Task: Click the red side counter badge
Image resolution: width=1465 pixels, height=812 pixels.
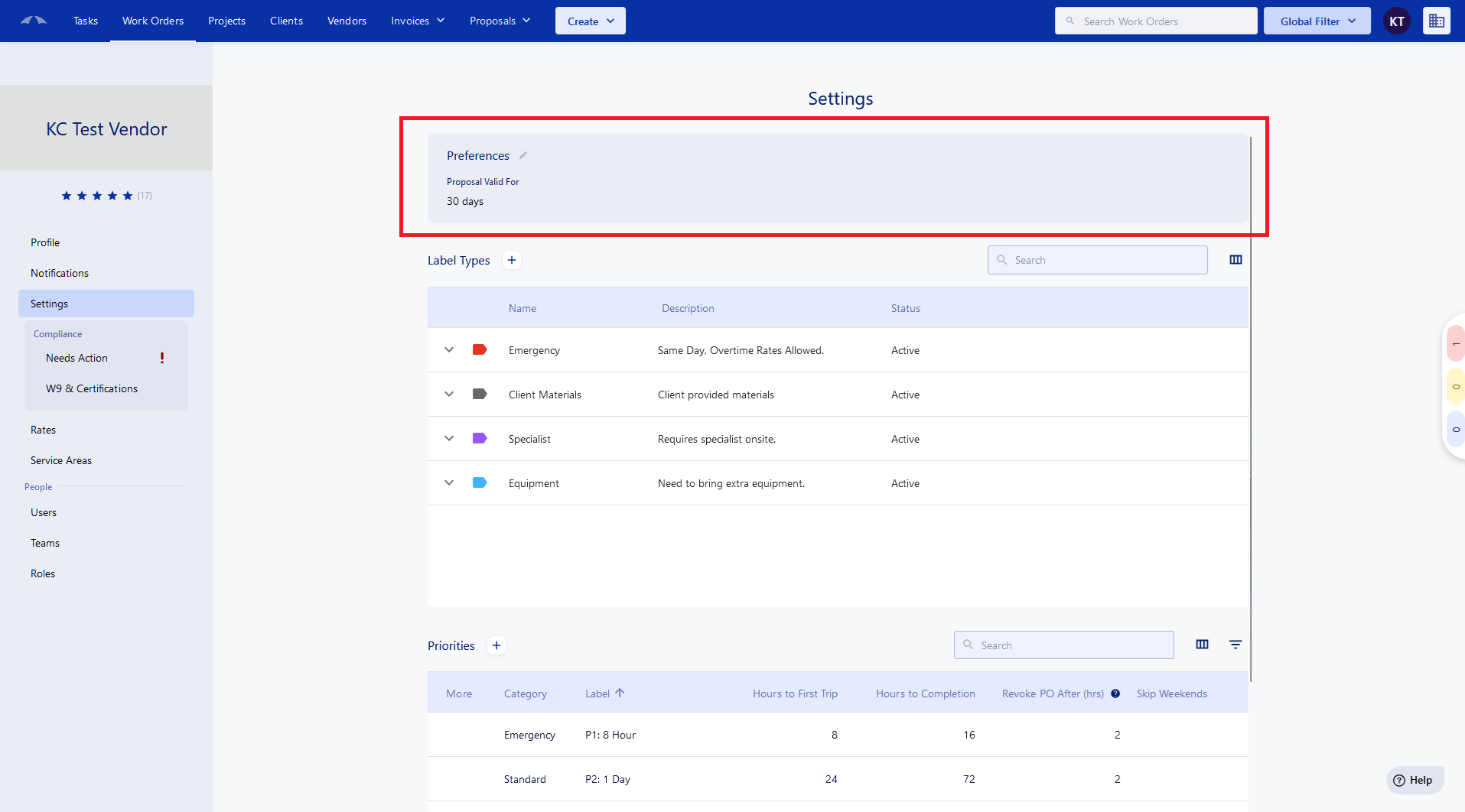Action: tap(1455, 344)
